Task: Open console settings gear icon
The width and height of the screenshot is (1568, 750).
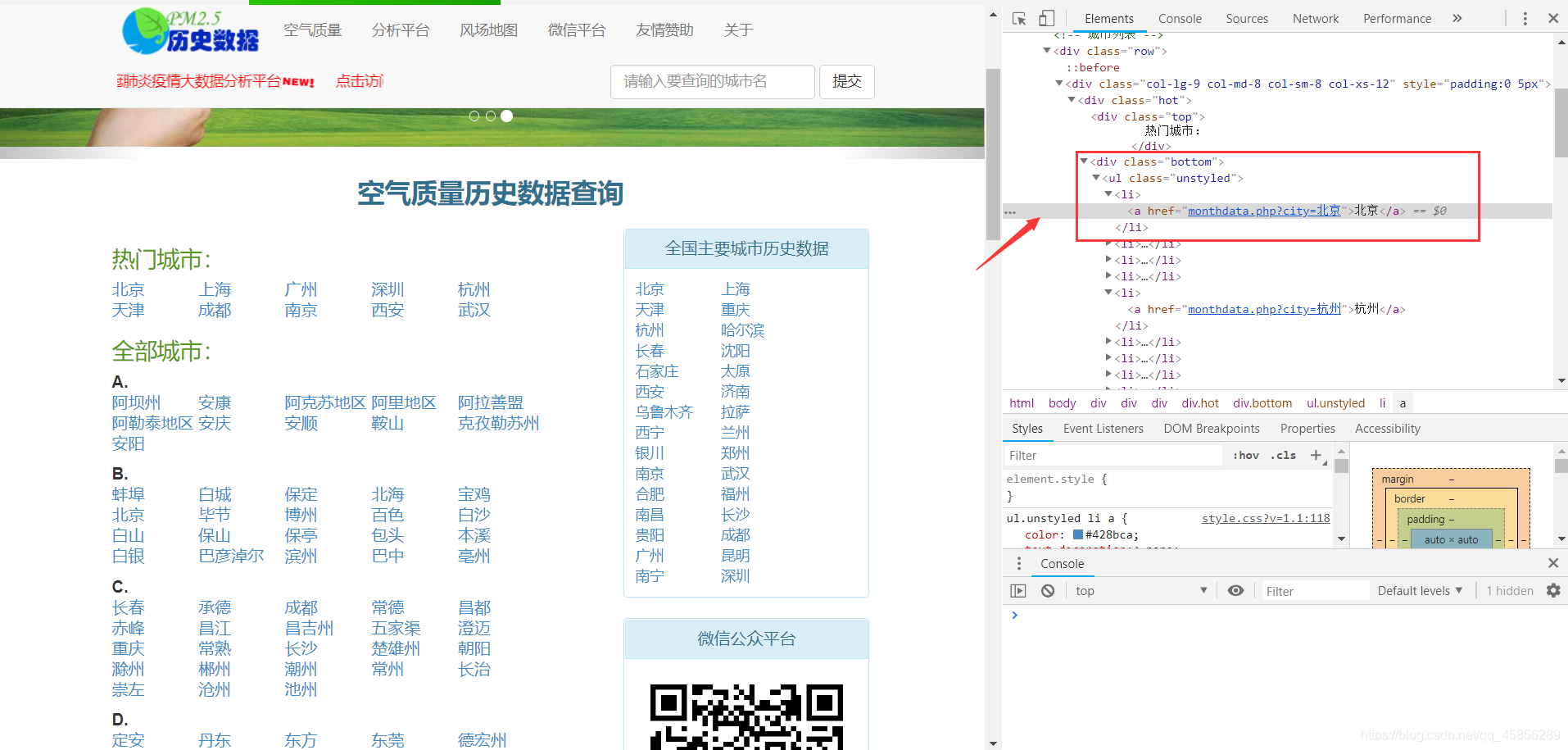Action: (1553, 590)
